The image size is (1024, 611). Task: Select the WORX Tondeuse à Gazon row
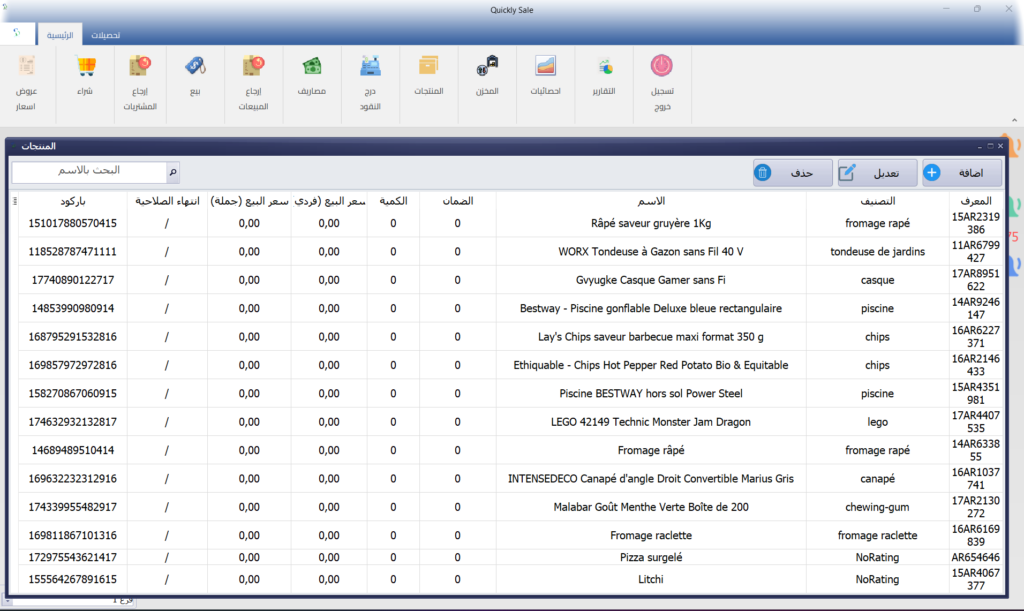click(x=511, y=251)
